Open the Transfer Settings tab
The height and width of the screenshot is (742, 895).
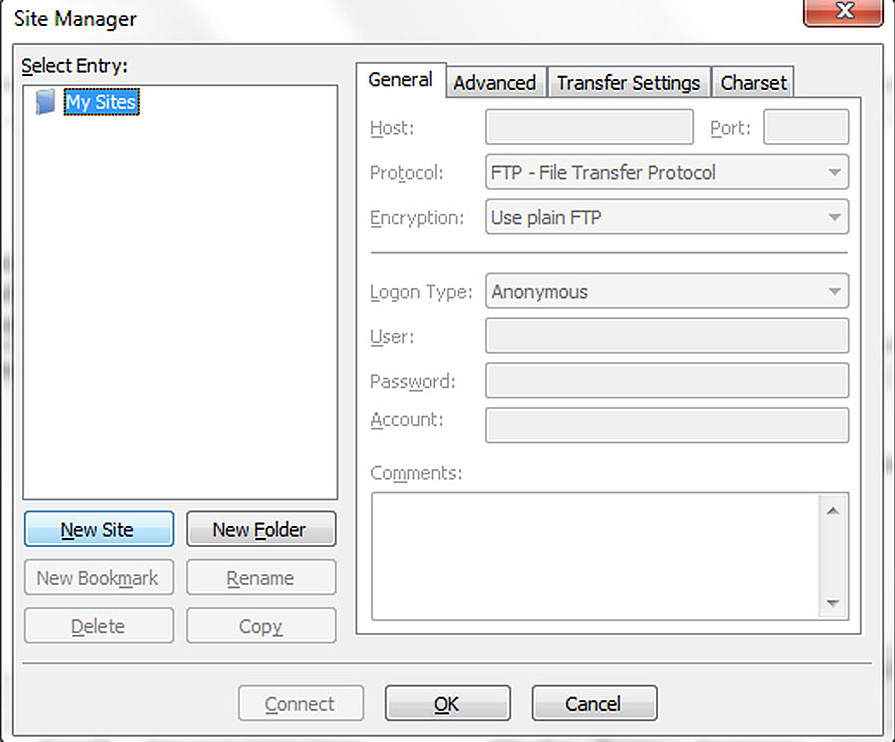628,83
